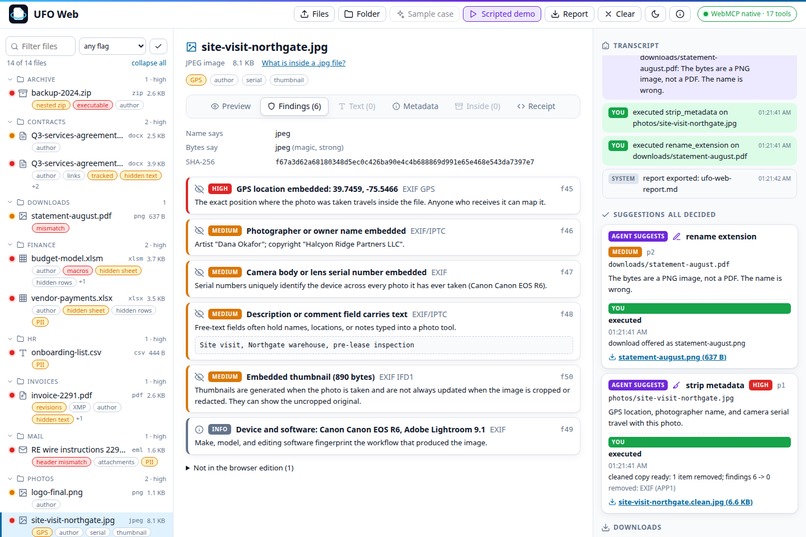The width and height of the screenshot is (806, 537).
Task: Collapse the HR folder group
Action: pyautogui.click(x=10, y=339)
